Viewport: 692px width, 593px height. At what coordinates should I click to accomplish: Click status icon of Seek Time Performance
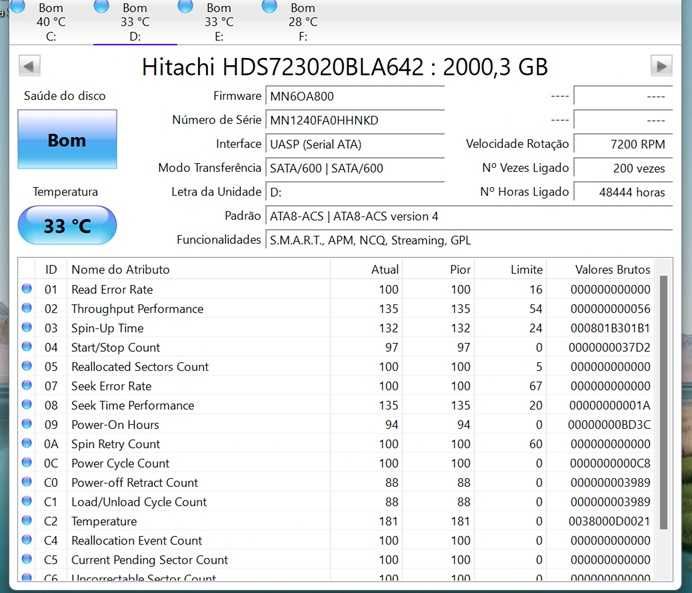[x=26, y=405]
